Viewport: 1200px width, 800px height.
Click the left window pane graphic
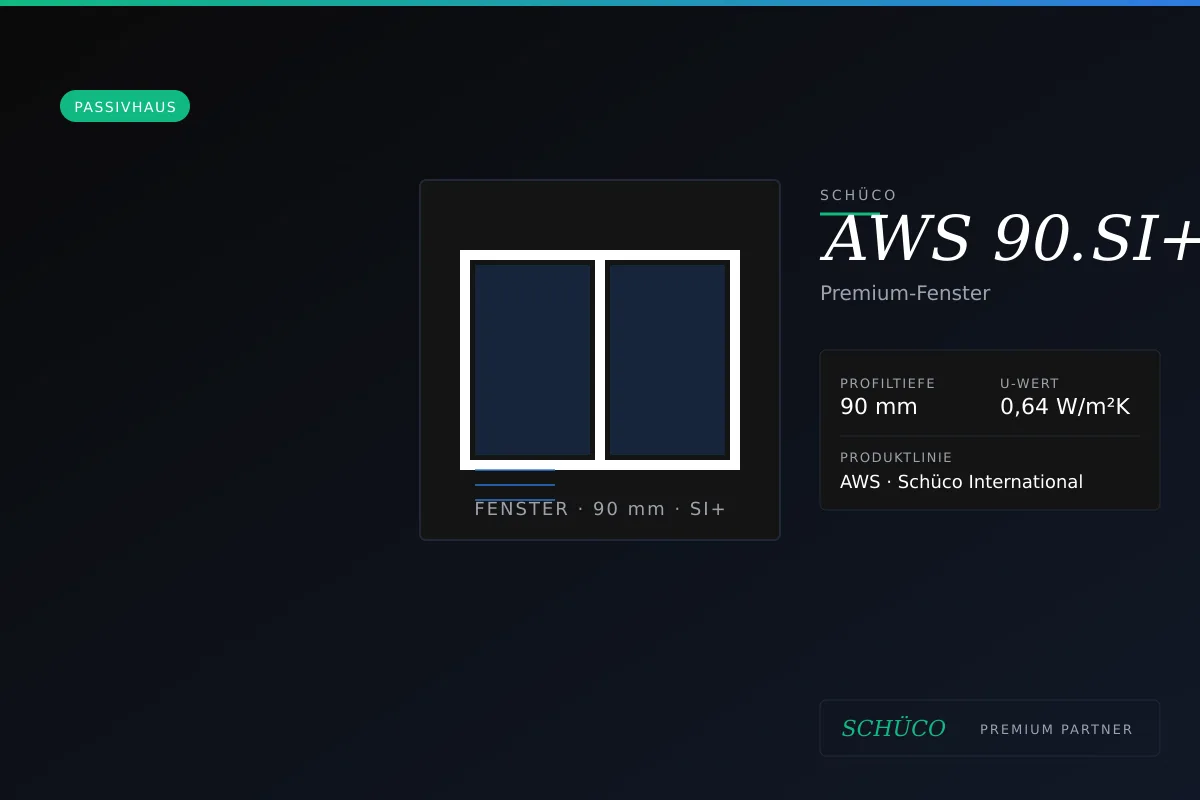click(532, 360)
